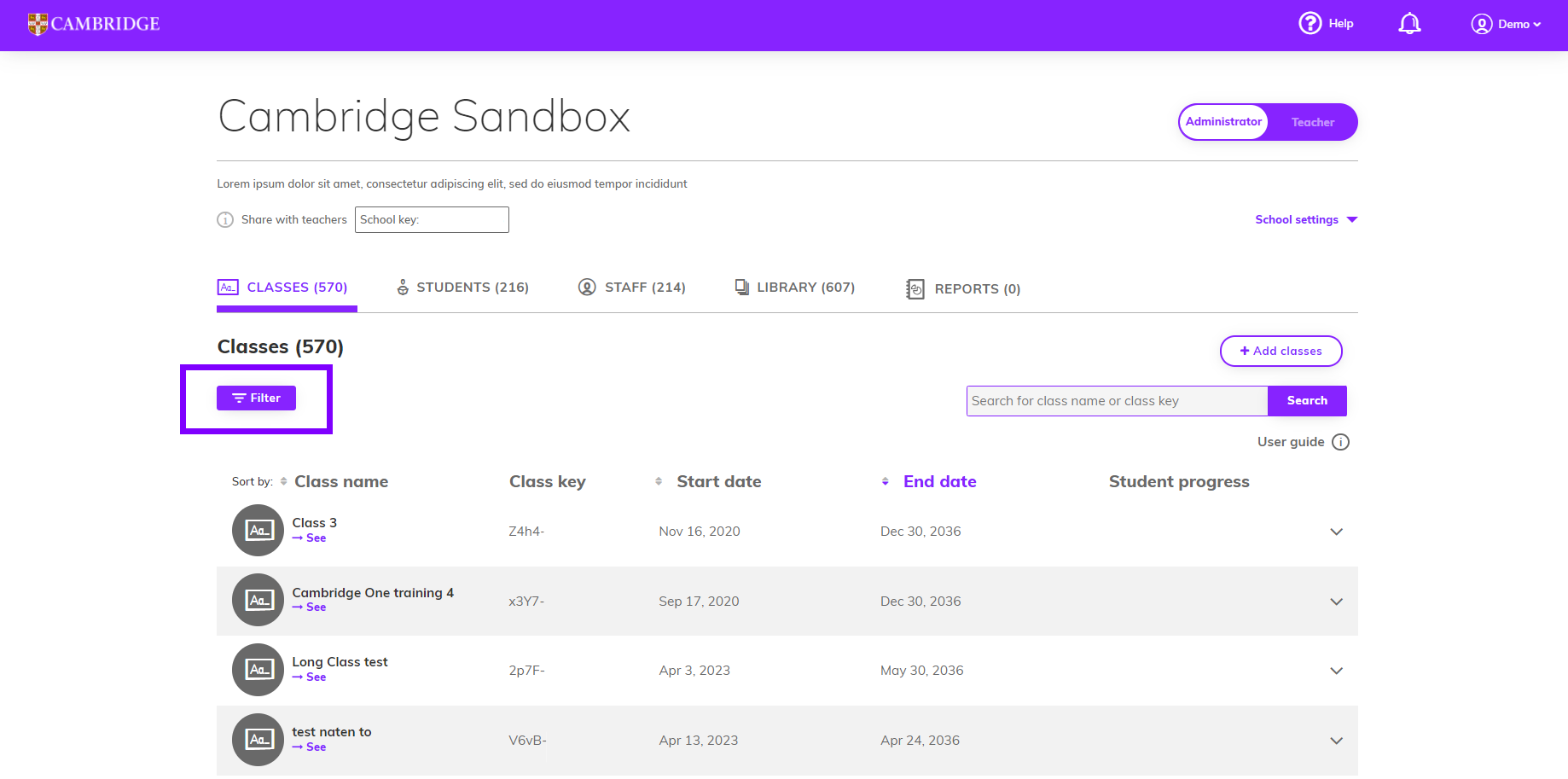Click the Class 3 name
The image size is (1568, 779).
314,523
